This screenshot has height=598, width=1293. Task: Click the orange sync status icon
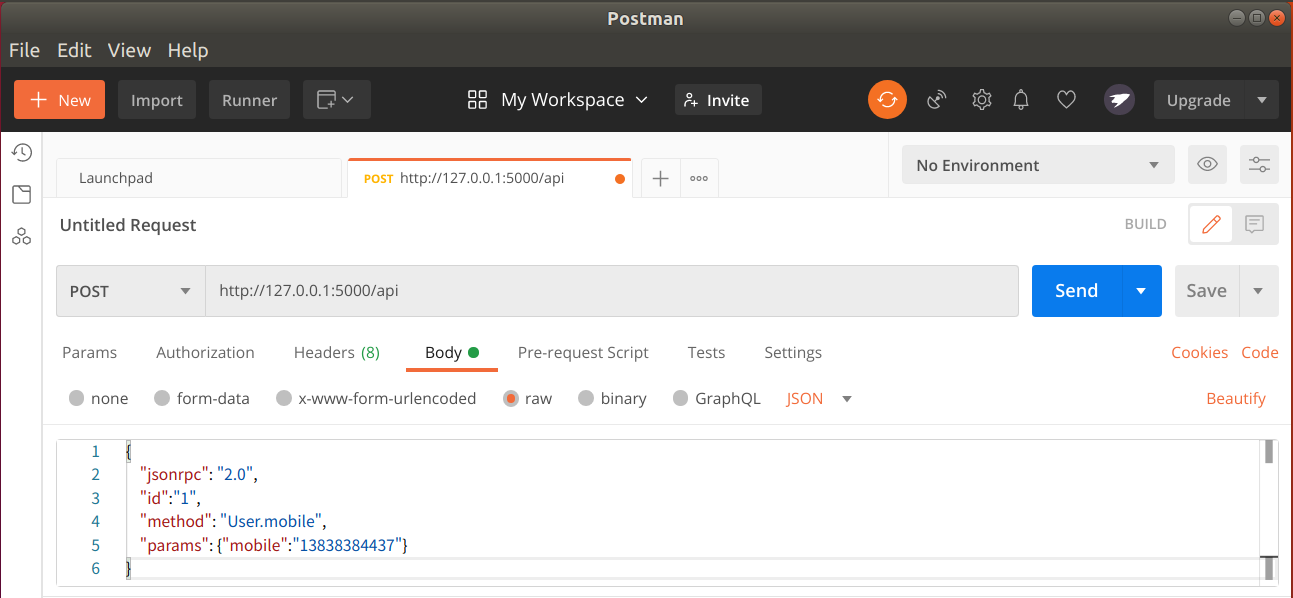tap(887, 100)
